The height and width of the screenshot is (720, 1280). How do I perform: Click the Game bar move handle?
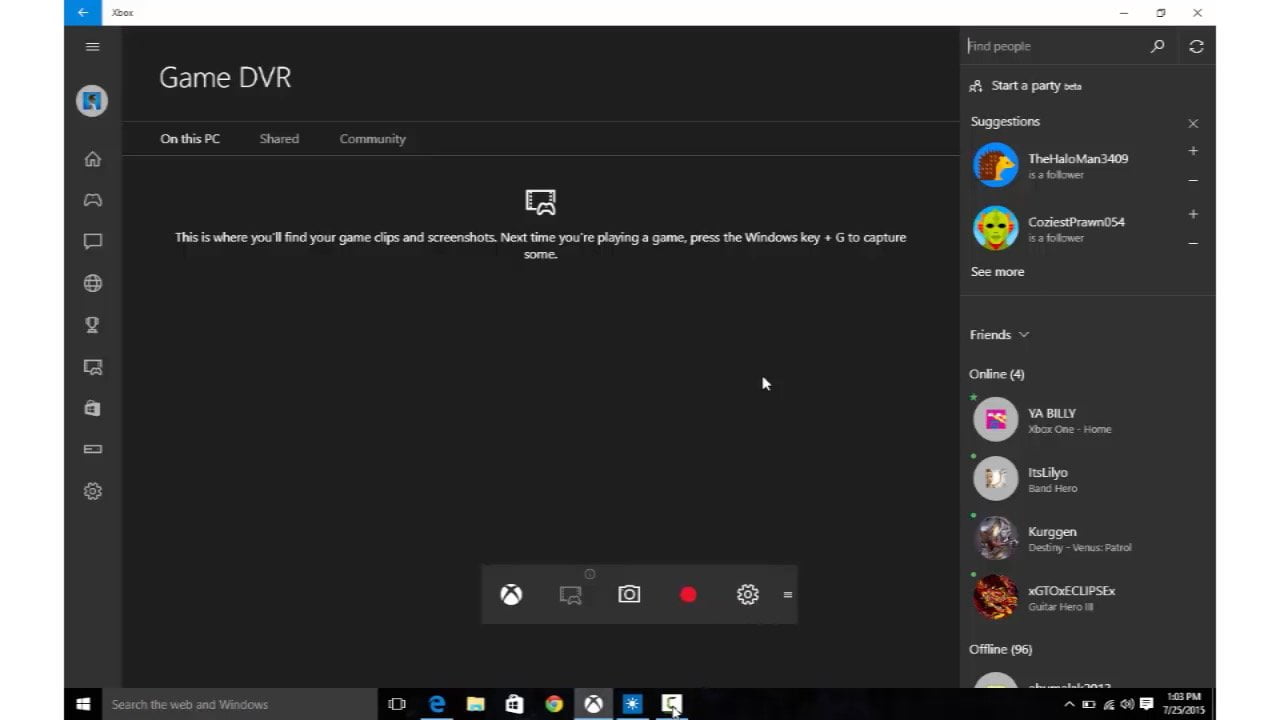[x=788, y=594]
